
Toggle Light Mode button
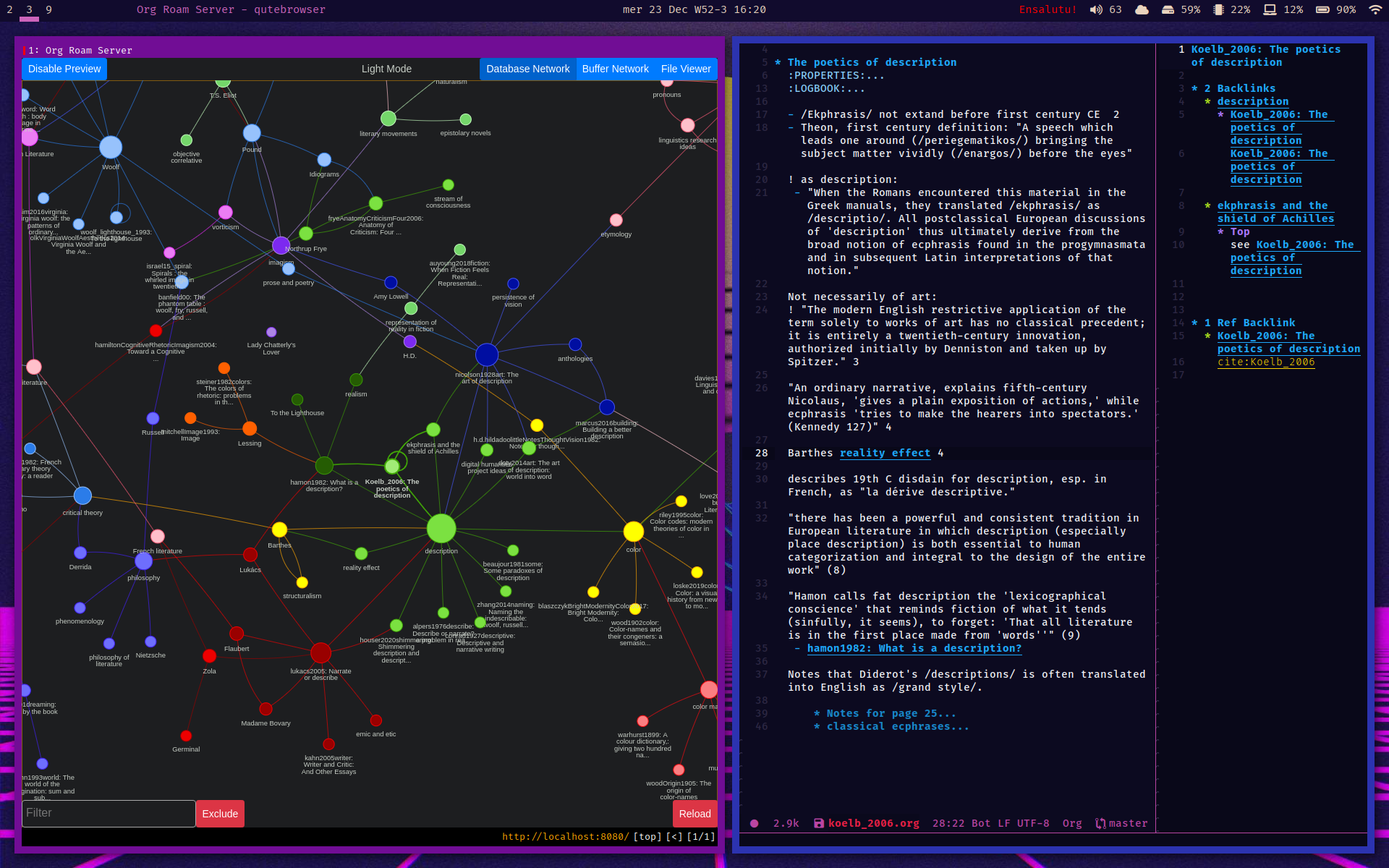coord(387,69)
